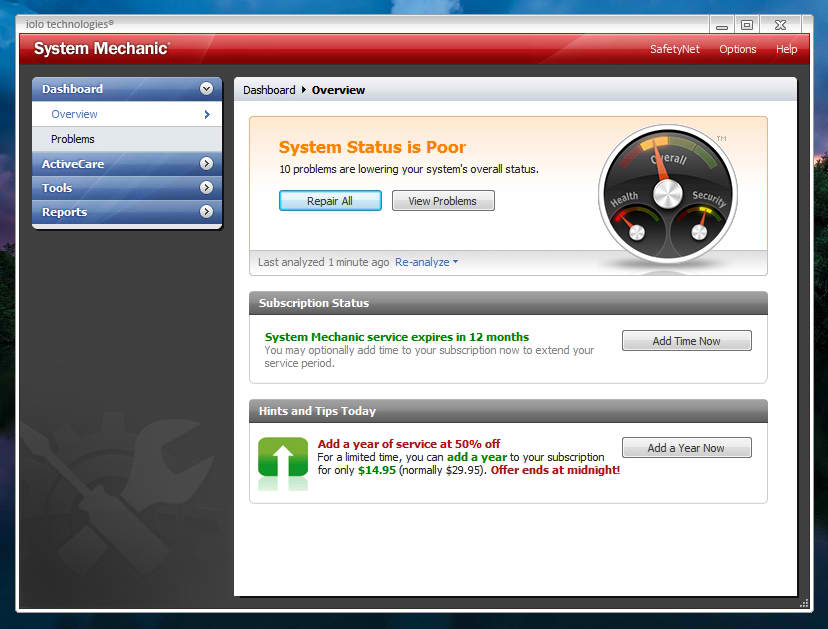Click Add Time Now for subscription
828x629 pixels.
click(x=686, y=340)
